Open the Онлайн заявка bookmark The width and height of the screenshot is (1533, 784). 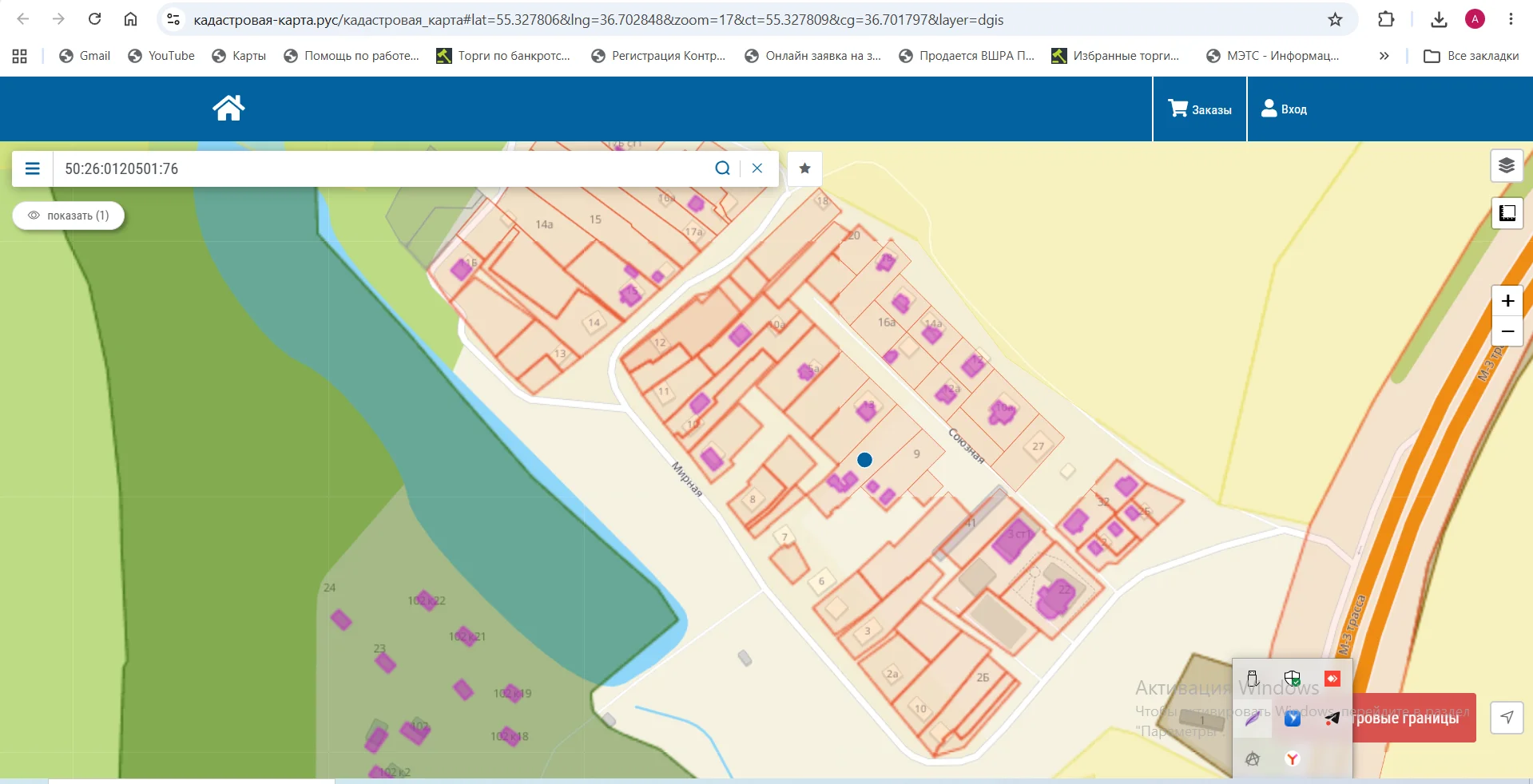click(812, 56)
